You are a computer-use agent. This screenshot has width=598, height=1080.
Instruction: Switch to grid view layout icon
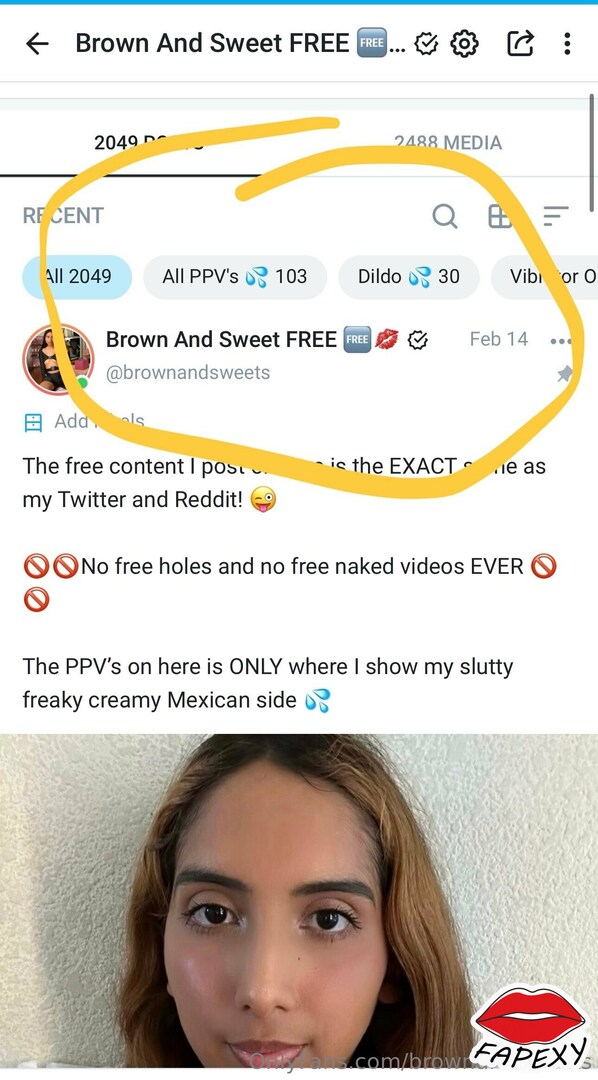499,216
